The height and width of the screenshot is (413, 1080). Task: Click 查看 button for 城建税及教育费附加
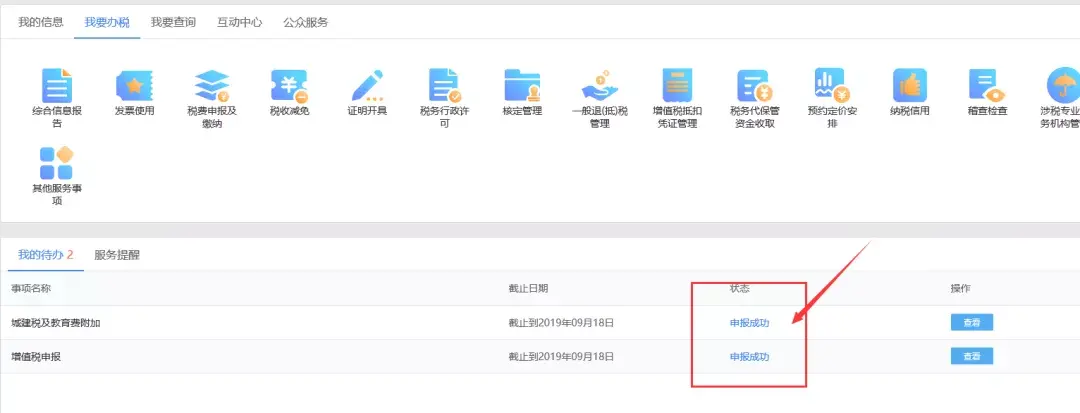[x=971, y=322]
